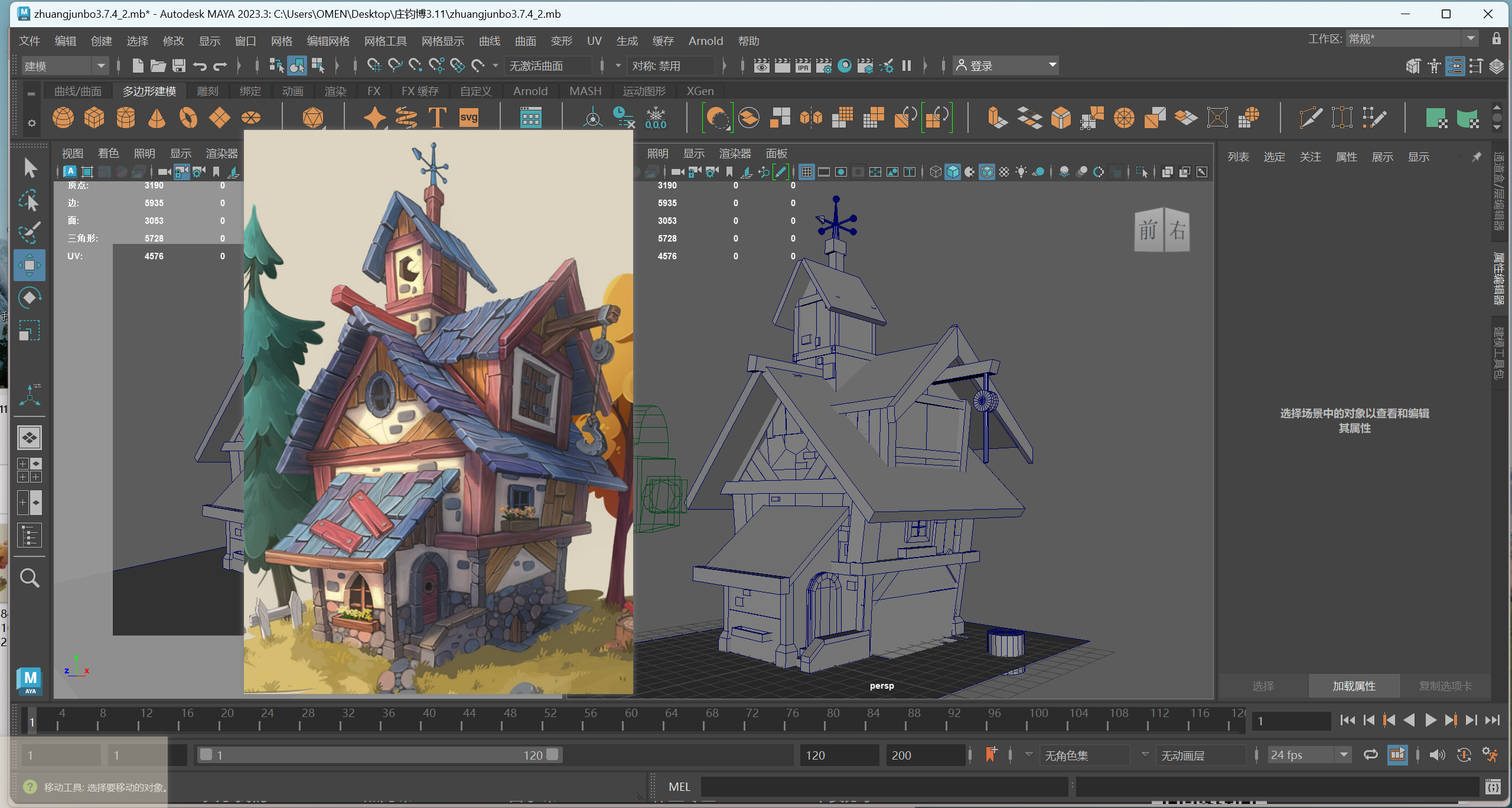The image size is (1512, 808).
Task: Open a scene with the folder icon
Action: pyautogui.click(x=158, y=66)
